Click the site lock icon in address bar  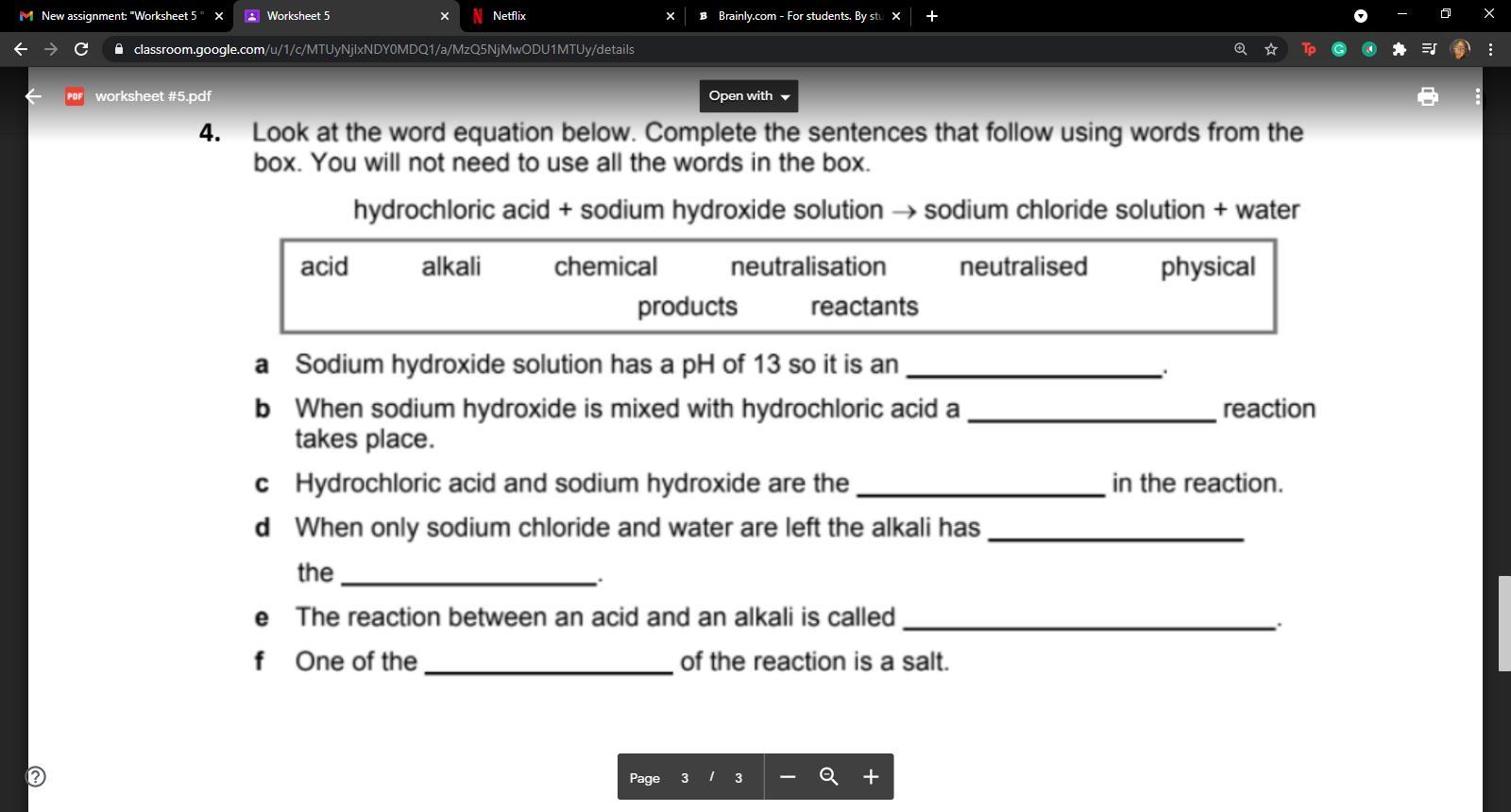118,49
